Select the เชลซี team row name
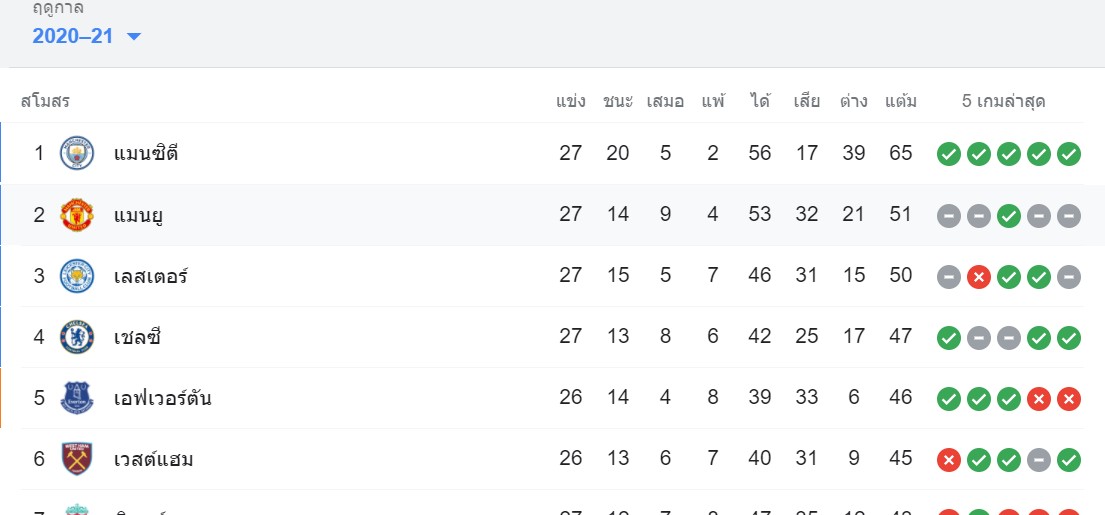 [137, 337]
